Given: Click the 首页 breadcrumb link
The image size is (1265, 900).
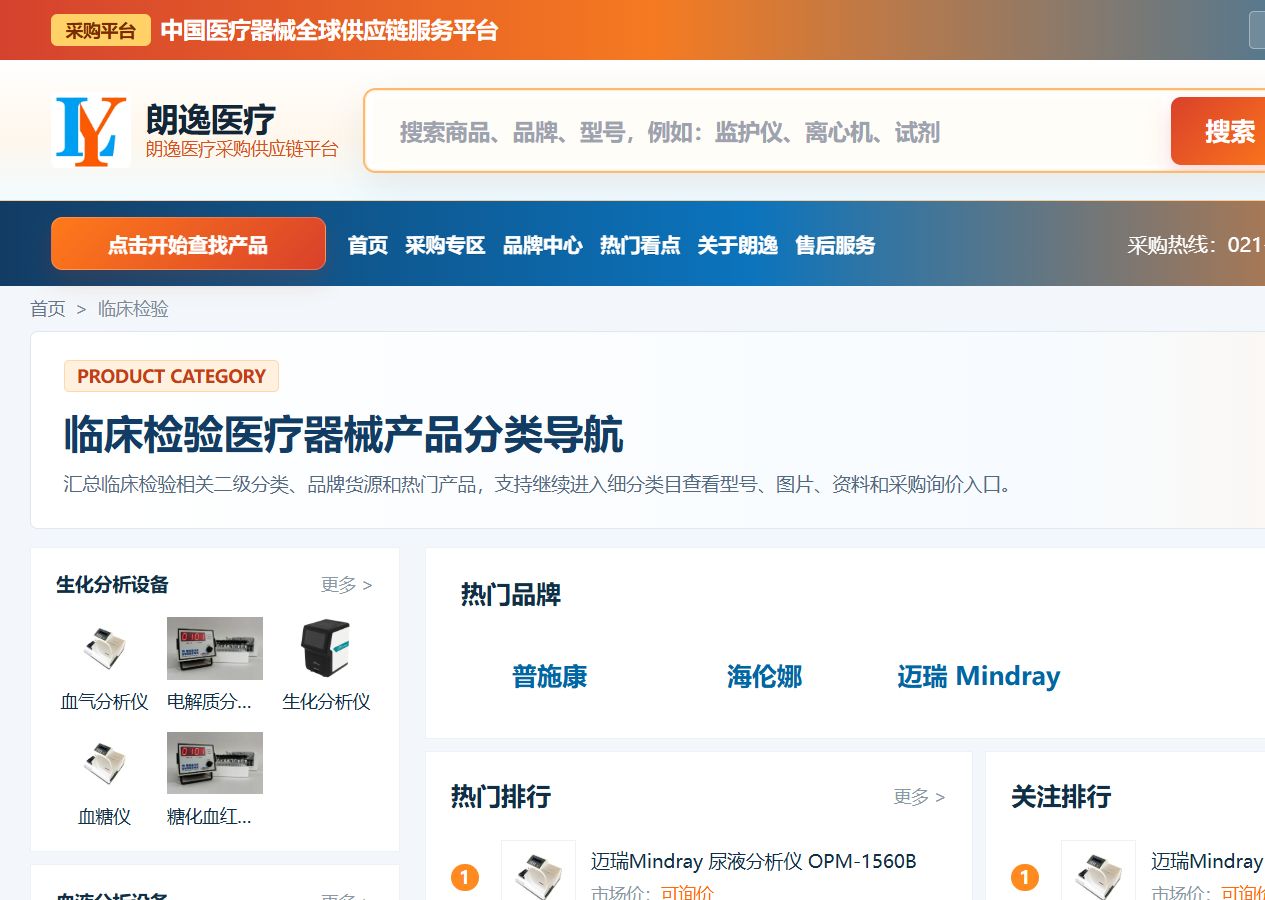Looking at the screenshot, I should [x=48, y=309].
